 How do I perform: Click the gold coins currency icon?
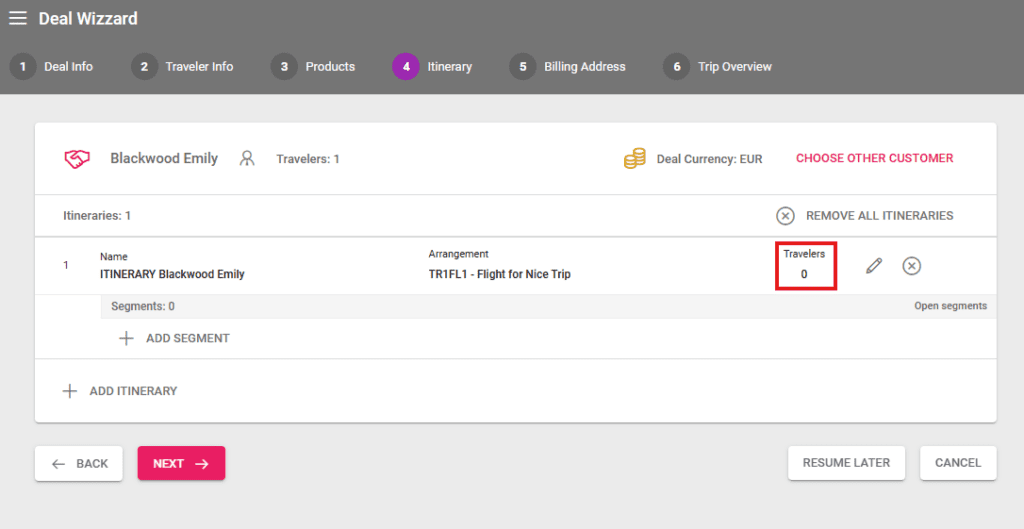(634, 159)
